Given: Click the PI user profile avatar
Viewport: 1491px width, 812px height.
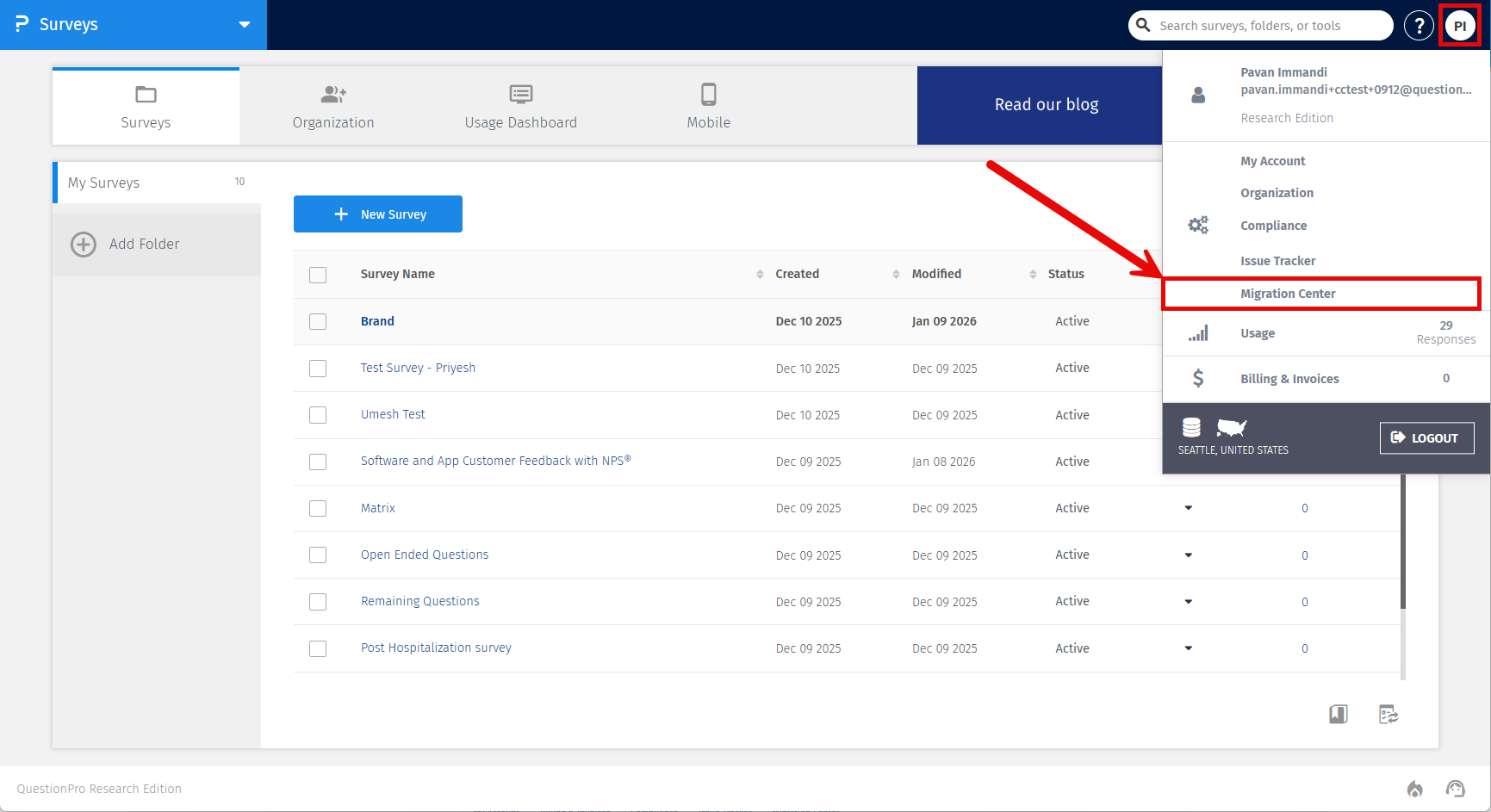Looking at the screenshot, I should tap(1460, 26).
